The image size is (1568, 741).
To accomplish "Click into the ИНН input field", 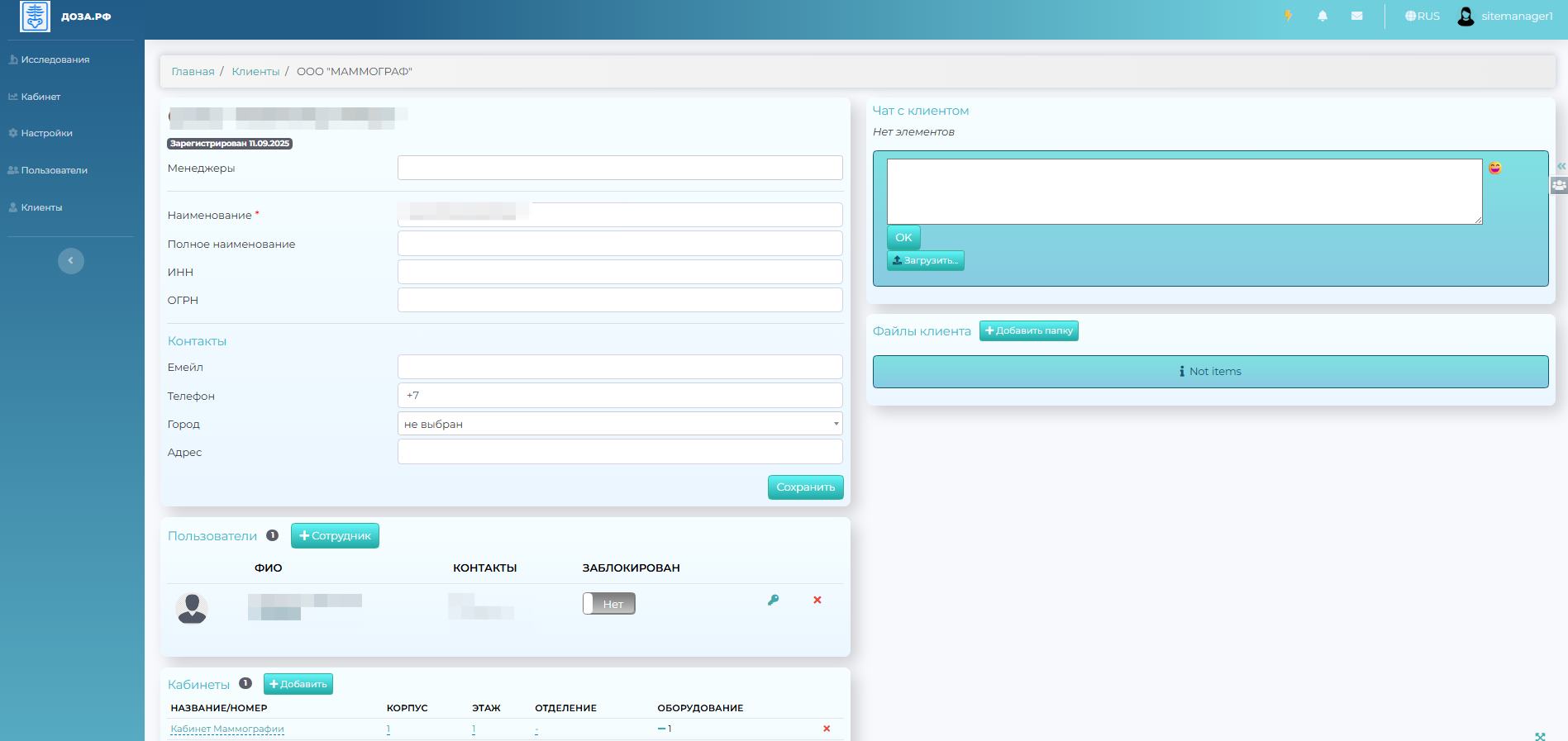I will tap(620, 272).
